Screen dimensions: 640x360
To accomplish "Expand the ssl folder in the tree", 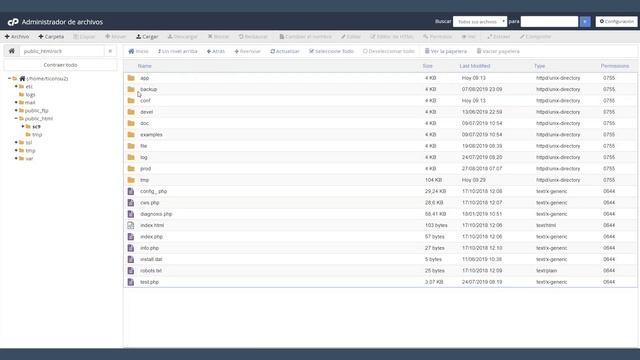I will (x=16, y=142).
